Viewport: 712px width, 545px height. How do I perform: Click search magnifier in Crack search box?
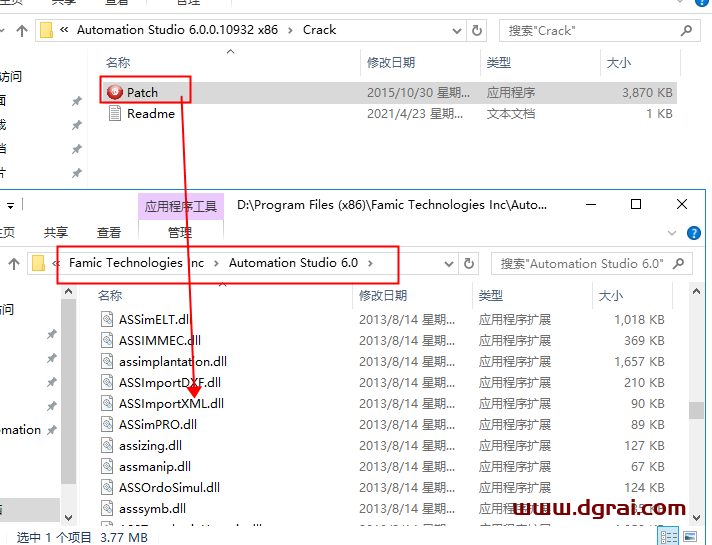tap(686, 30)
